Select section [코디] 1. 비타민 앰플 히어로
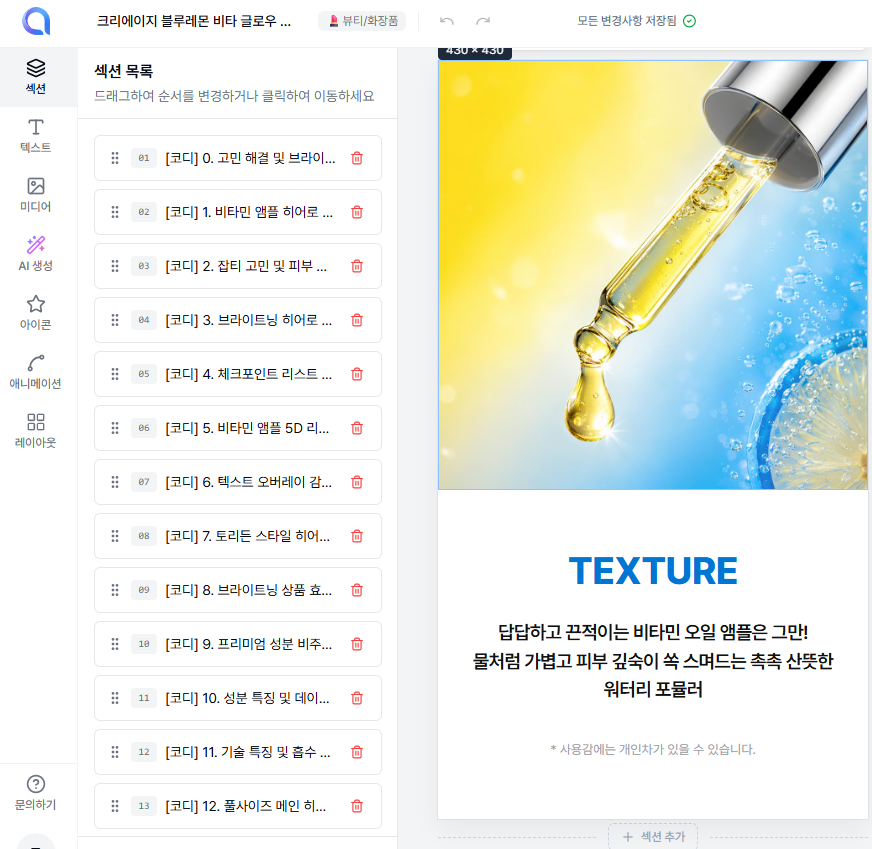Screen dimensions: 872x849 click(x=238, y=212)
